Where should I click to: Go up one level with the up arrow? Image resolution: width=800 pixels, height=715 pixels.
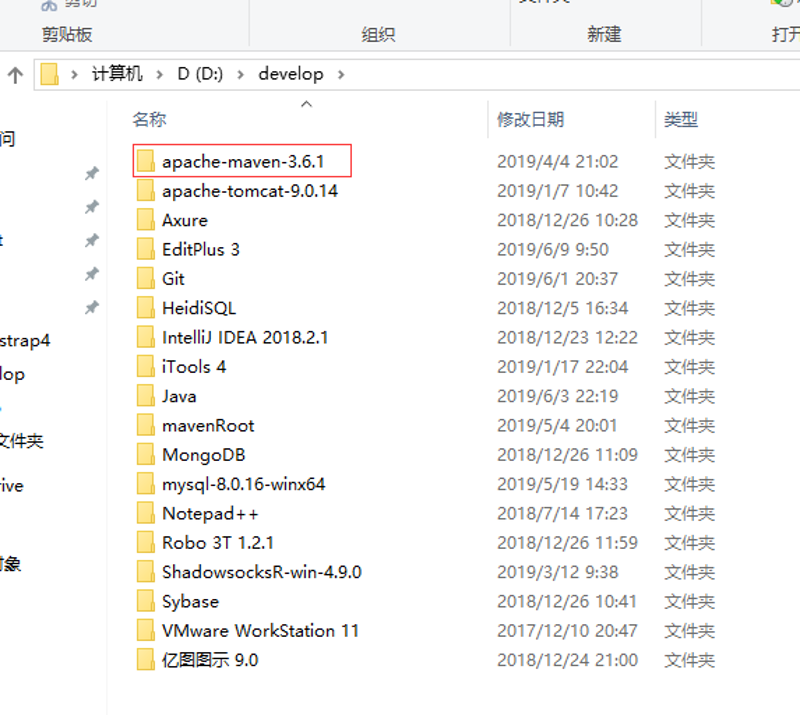[x=15, y=75]
